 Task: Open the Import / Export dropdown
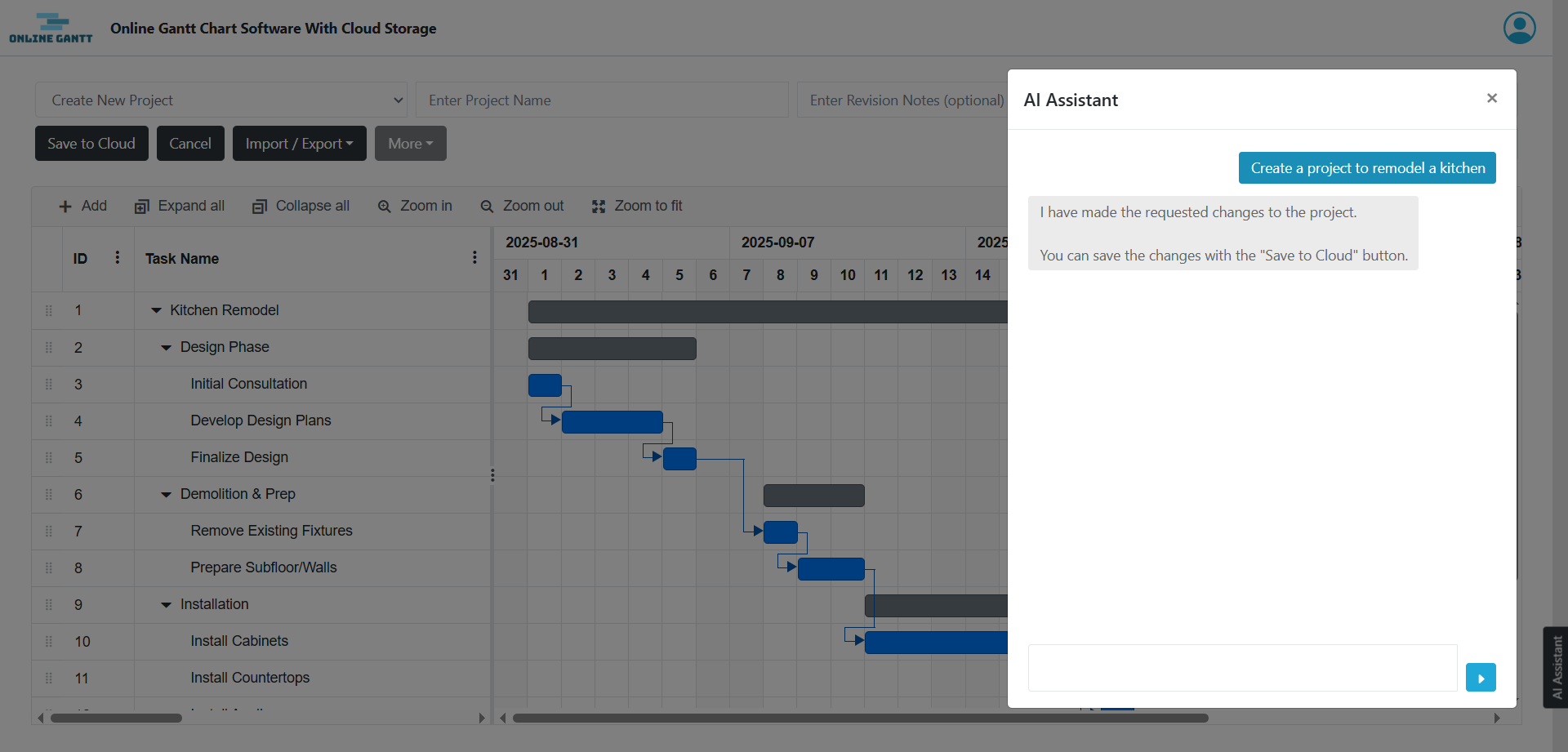coord(299,143)
